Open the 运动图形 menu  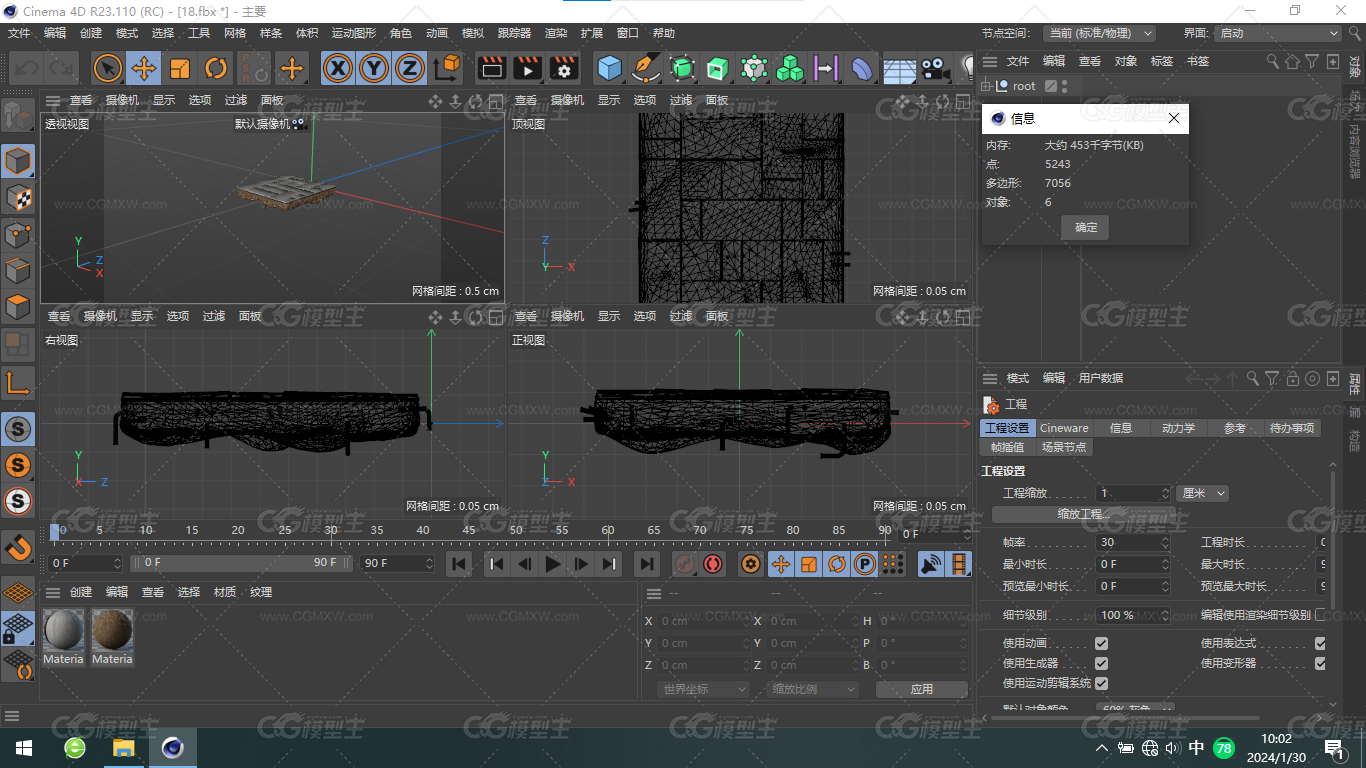click(354, 33)
